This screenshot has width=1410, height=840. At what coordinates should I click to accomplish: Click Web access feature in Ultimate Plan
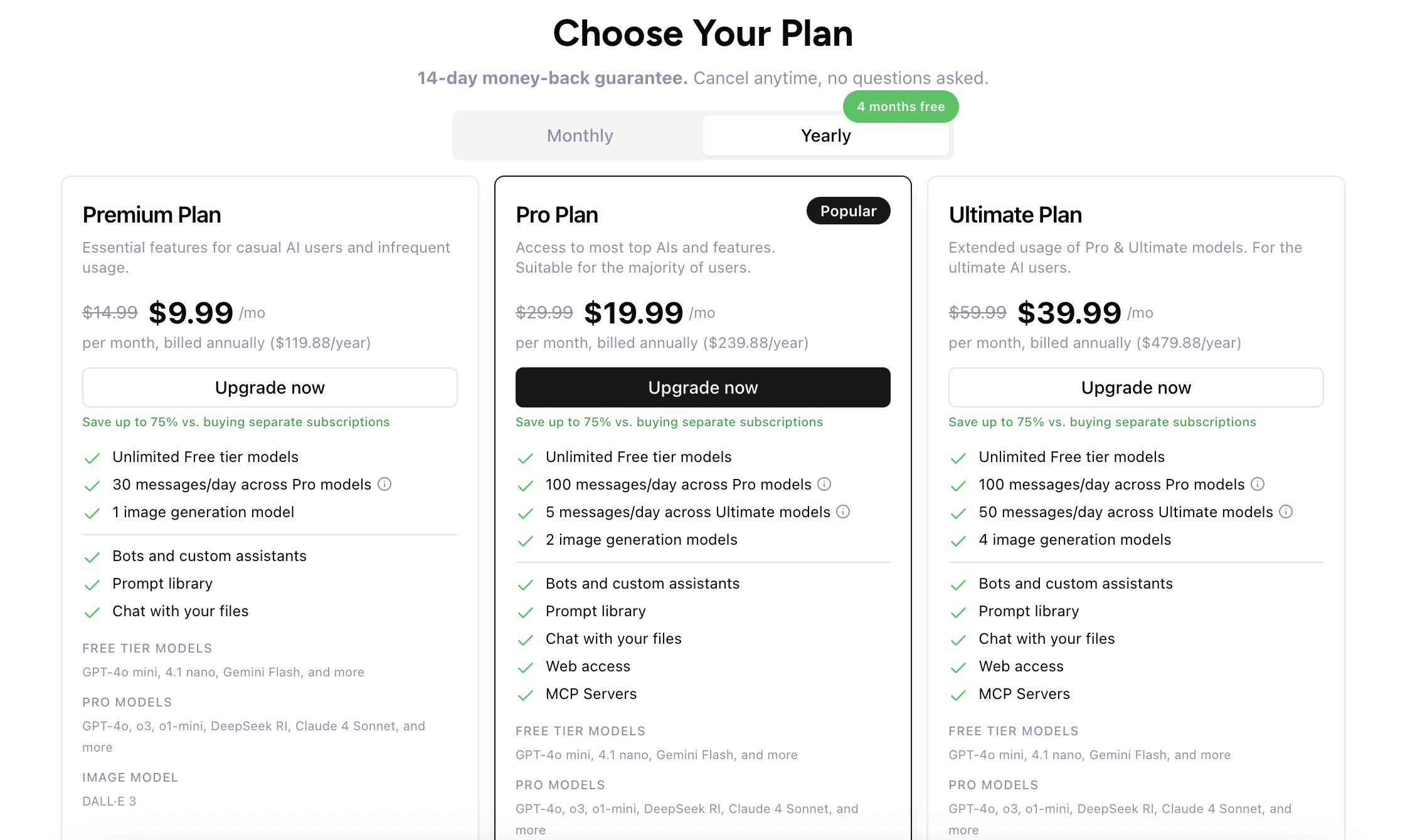[1020, 666]
